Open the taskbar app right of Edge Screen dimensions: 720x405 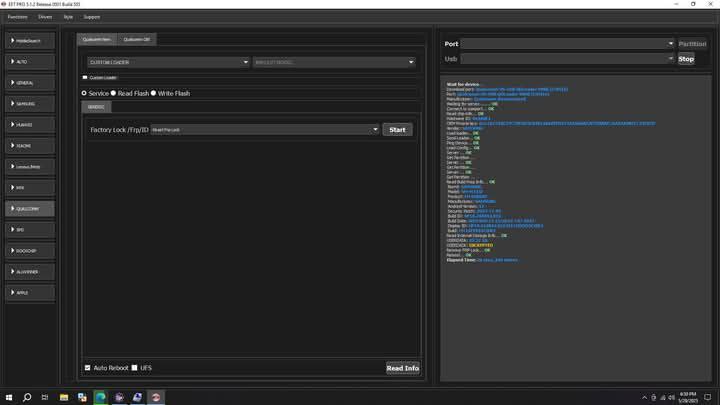coord(119,397)
